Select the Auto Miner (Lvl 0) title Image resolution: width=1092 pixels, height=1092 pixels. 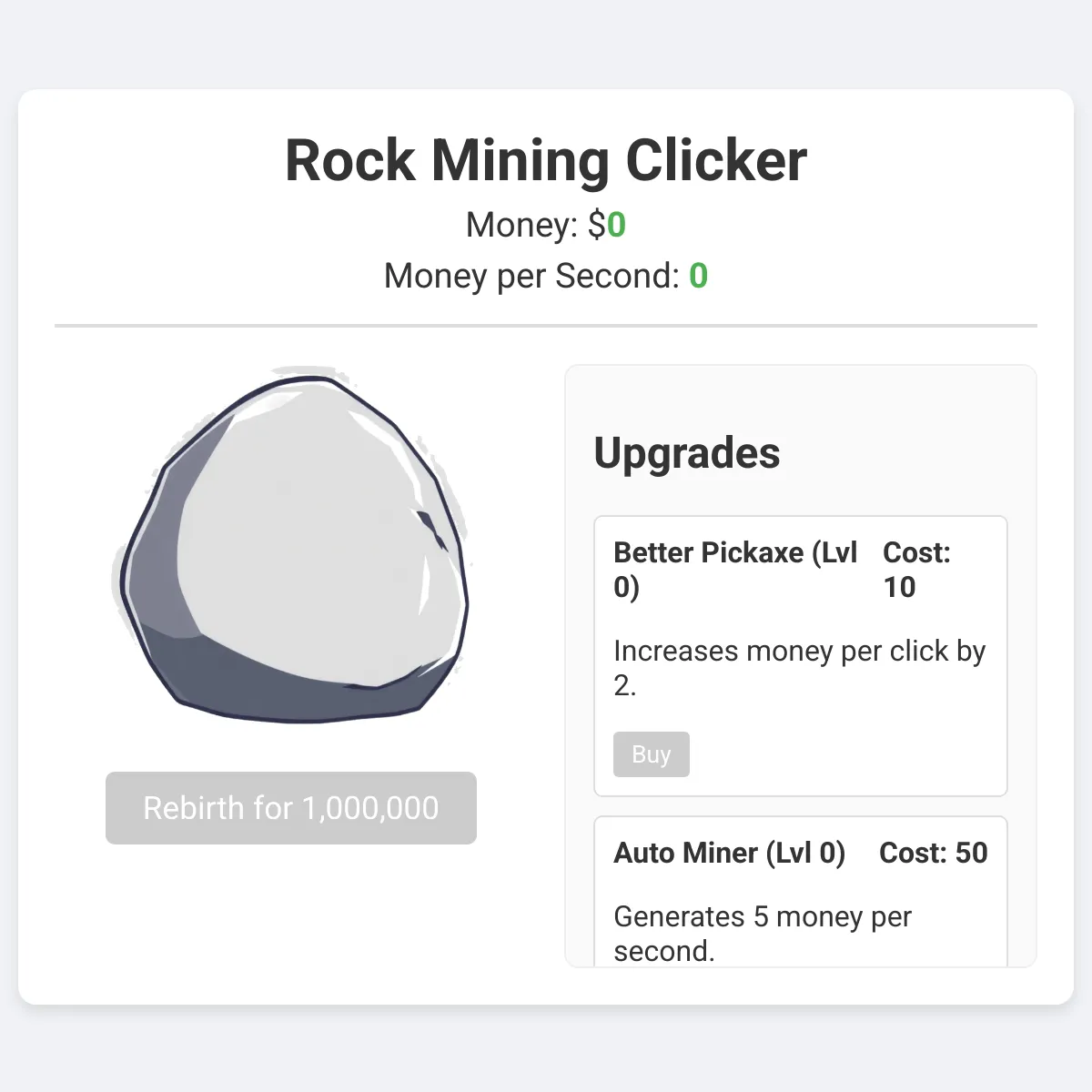[730, 853]
